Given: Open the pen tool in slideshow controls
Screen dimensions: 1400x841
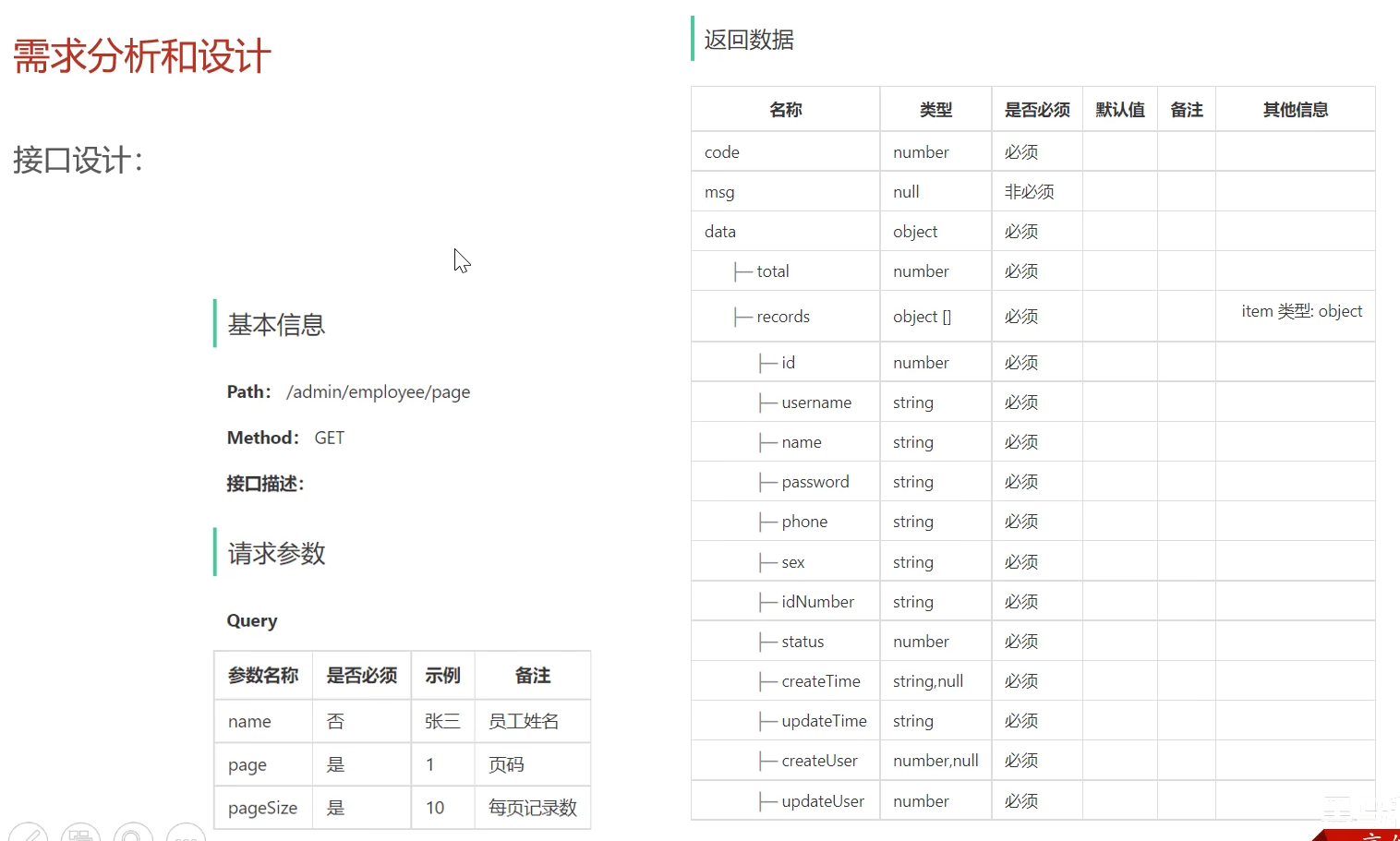Looking at the screenshot, I should [x=28, y=832].
